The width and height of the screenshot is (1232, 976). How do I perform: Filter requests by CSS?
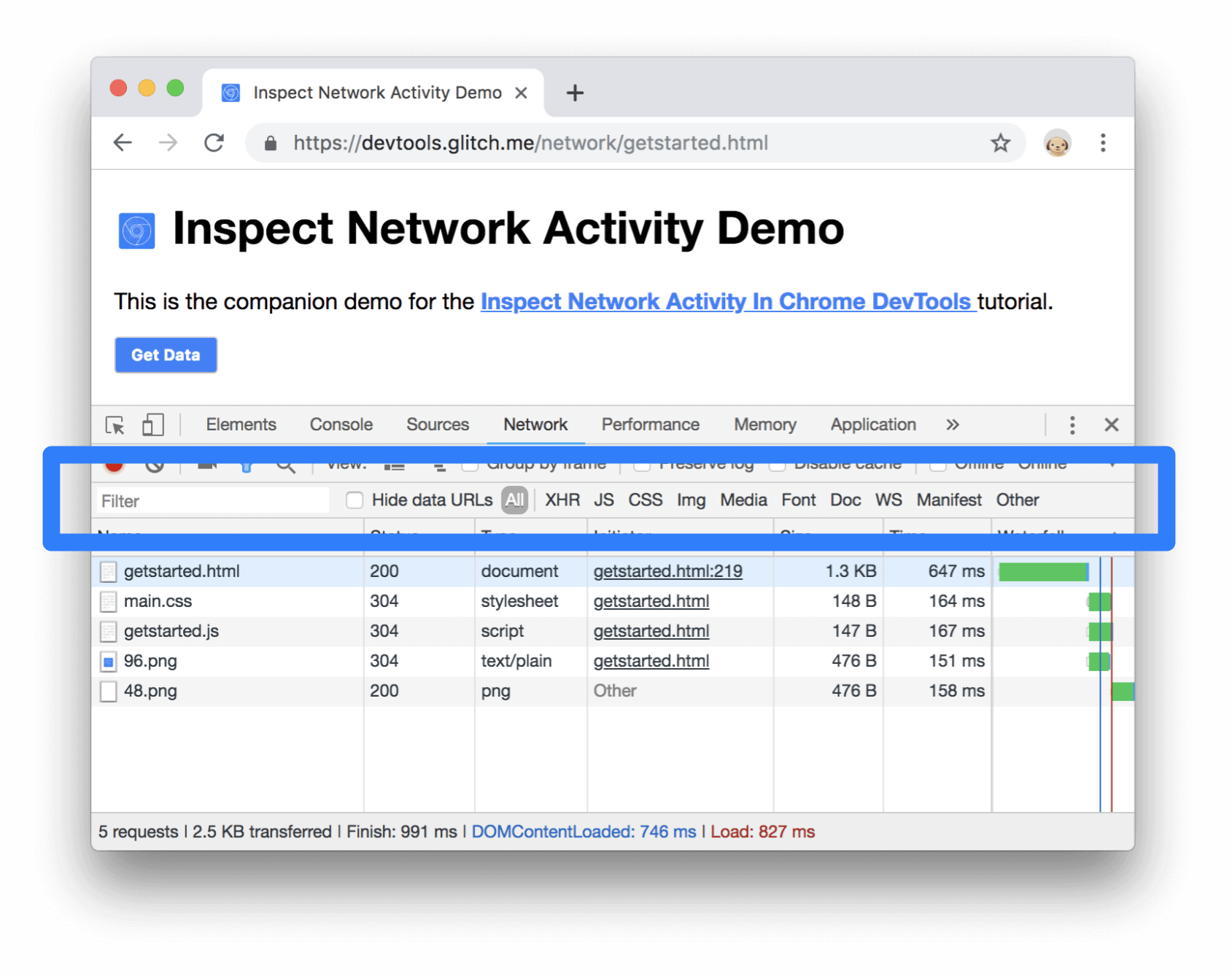tap(646, 500)
